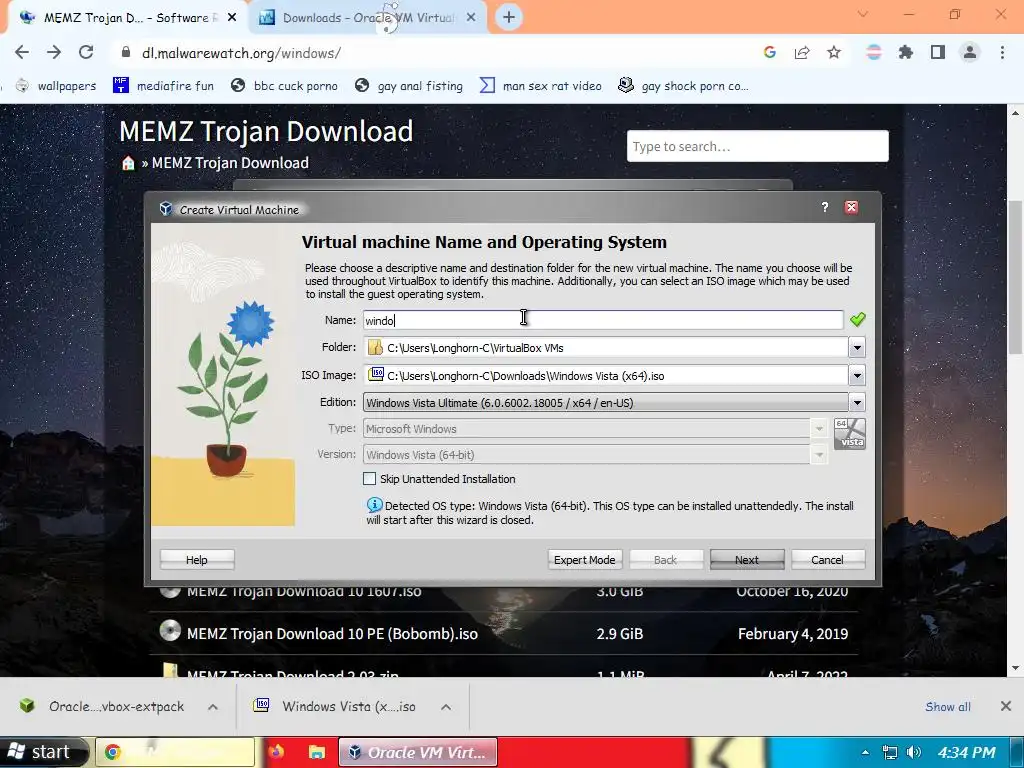Expand the ISO Image dropdown
This screenshot has width=1024, height=768.
point(857,376)
